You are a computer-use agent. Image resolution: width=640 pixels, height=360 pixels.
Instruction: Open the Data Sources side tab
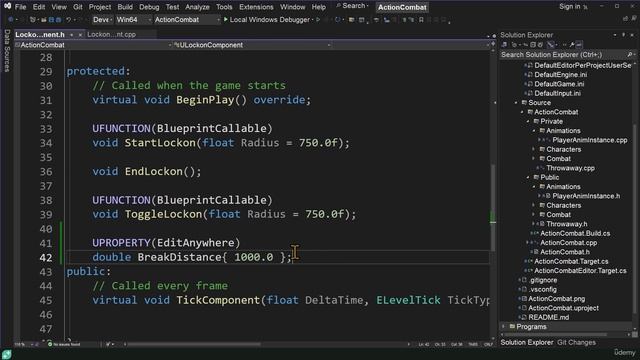pyautogui.click(x=7, y=51)
